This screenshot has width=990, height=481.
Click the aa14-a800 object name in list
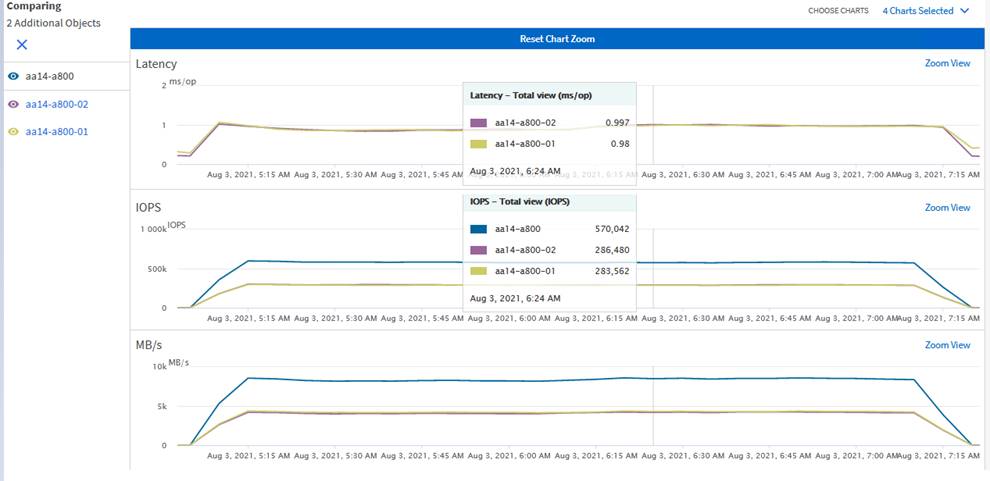coord(50,76)
